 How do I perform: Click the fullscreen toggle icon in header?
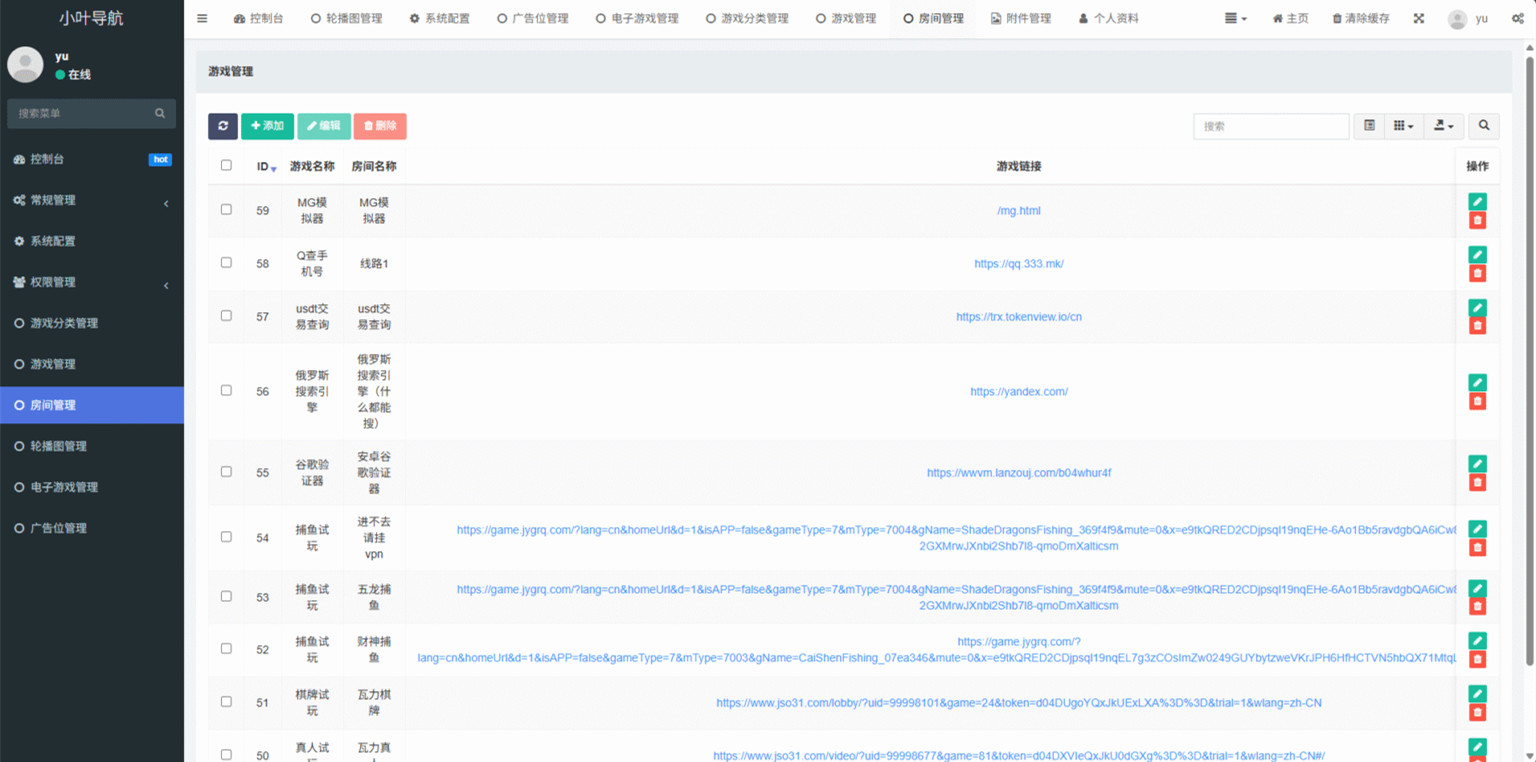point(1418,19)
